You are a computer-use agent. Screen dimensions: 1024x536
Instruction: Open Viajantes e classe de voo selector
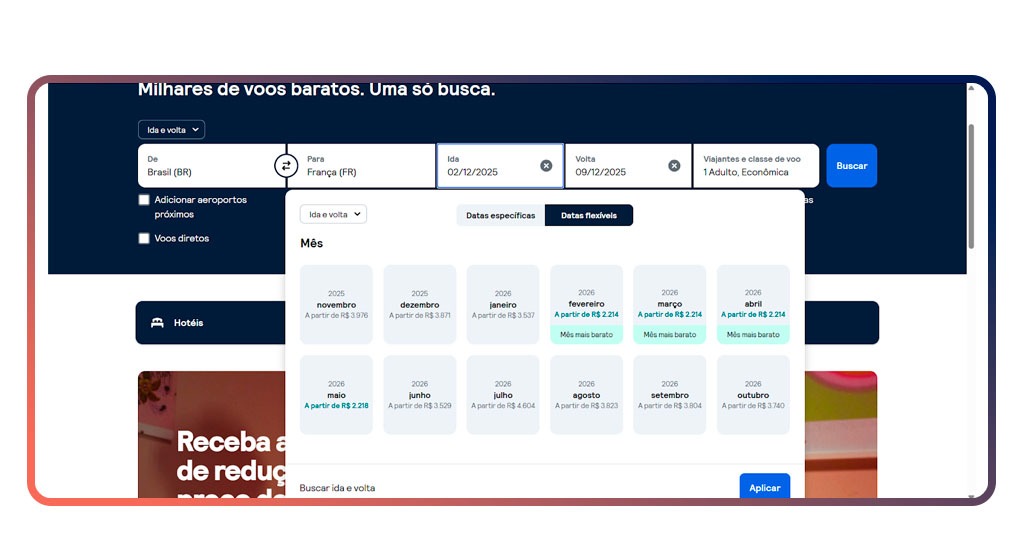pos(756,166)
